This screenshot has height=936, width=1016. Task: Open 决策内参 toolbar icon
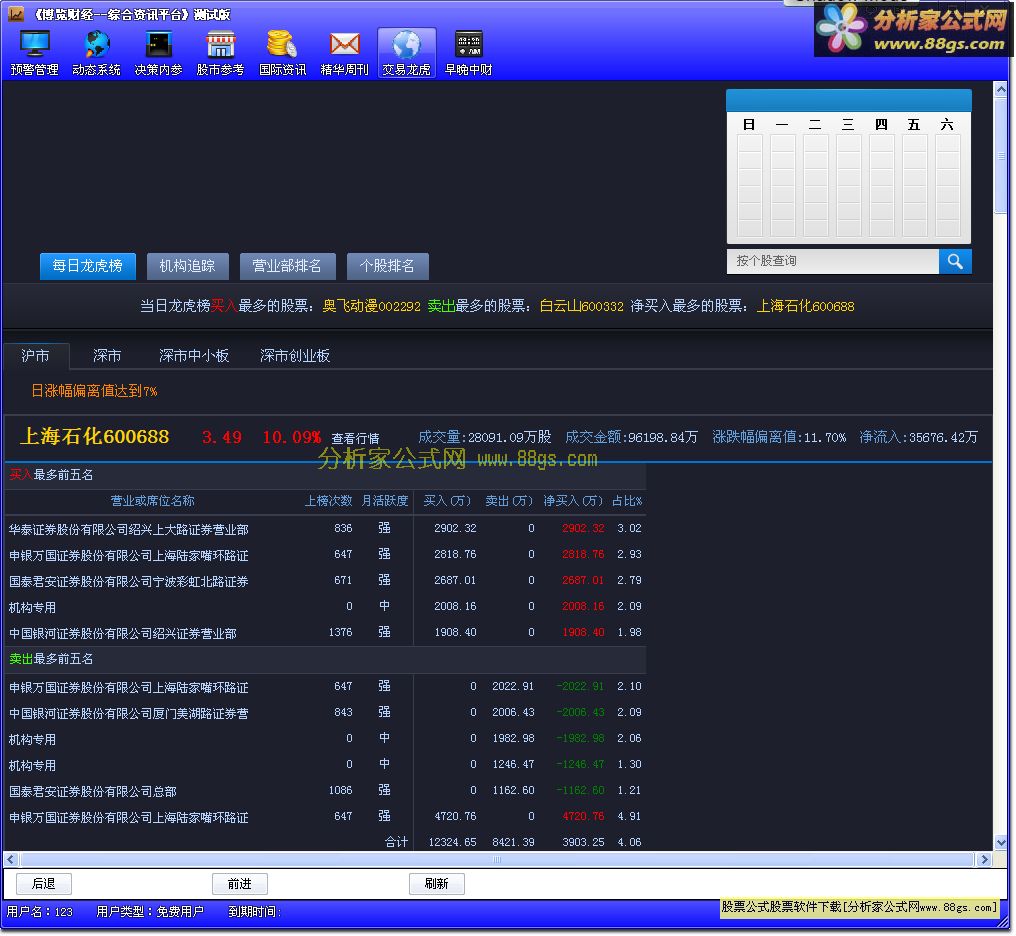pos(158,53)
